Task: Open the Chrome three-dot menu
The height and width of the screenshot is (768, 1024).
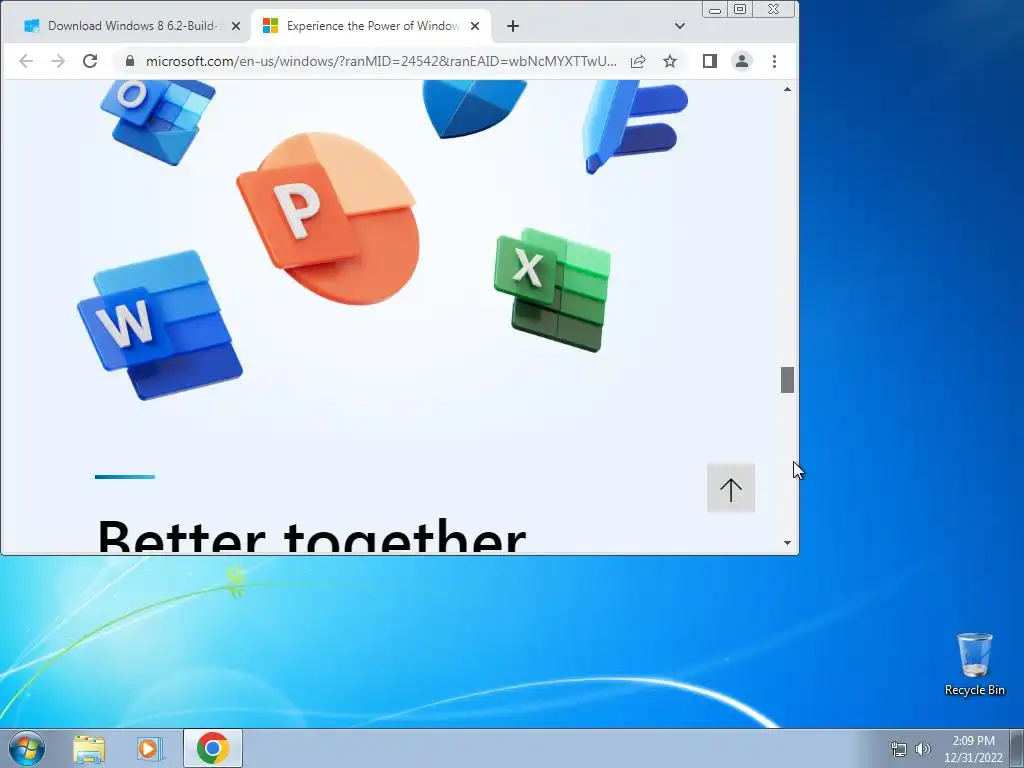Action: (775, 61)
